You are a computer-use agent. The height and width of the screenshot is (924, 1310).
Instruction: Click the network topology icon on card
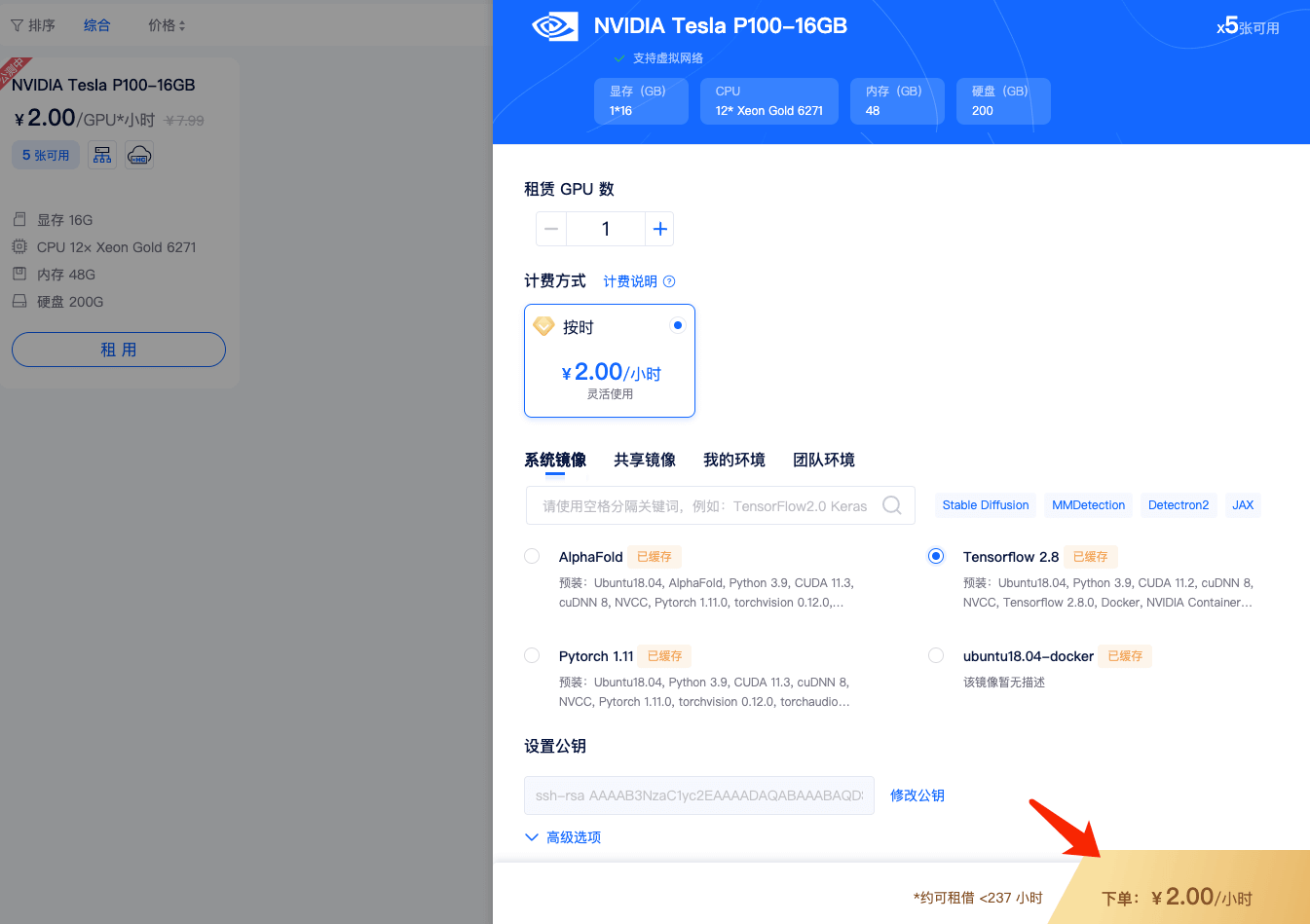102,155
